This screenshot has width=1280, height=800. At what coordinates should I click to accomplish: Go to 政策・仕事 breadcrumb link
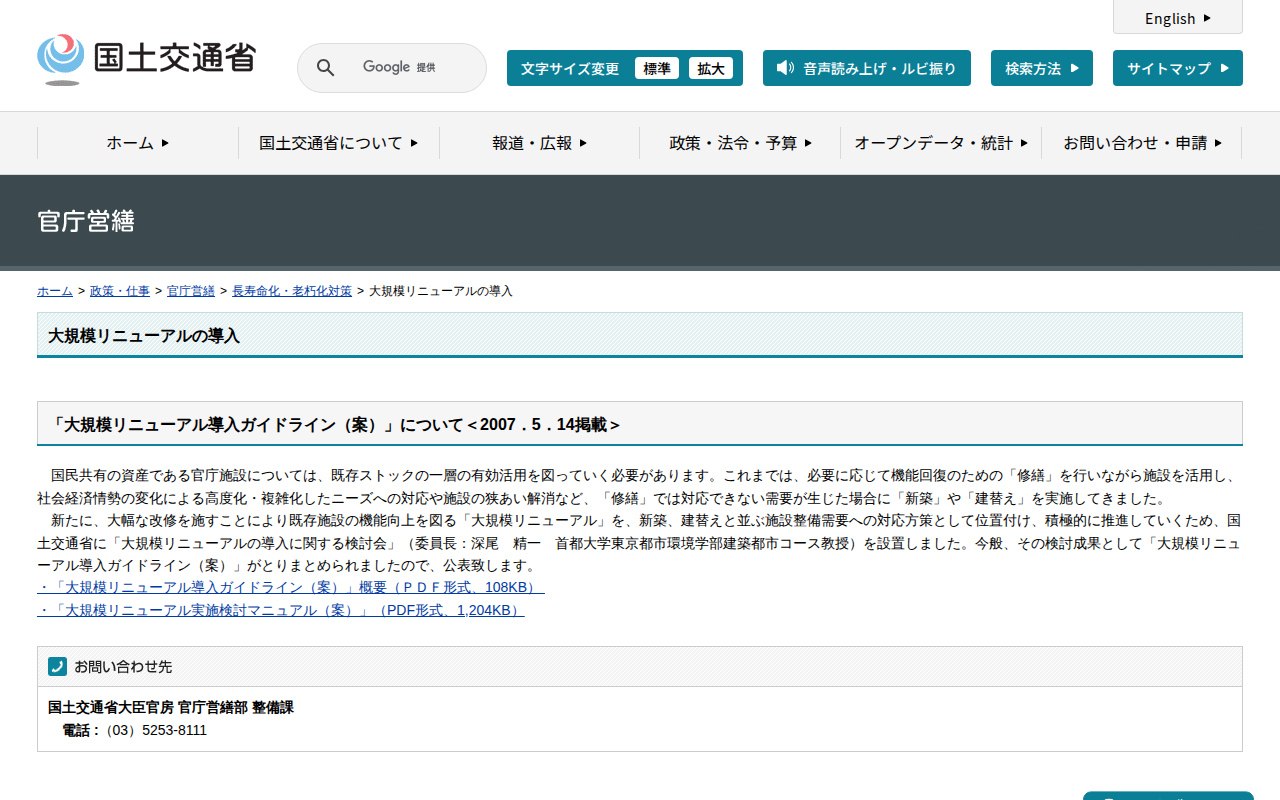120,291
